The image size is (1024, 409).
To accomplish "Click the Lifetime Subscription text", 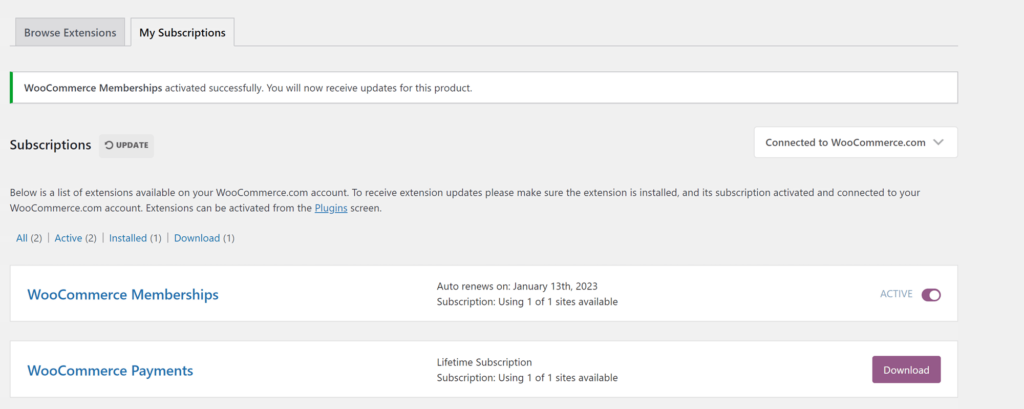I will click(x=484, y=362).
